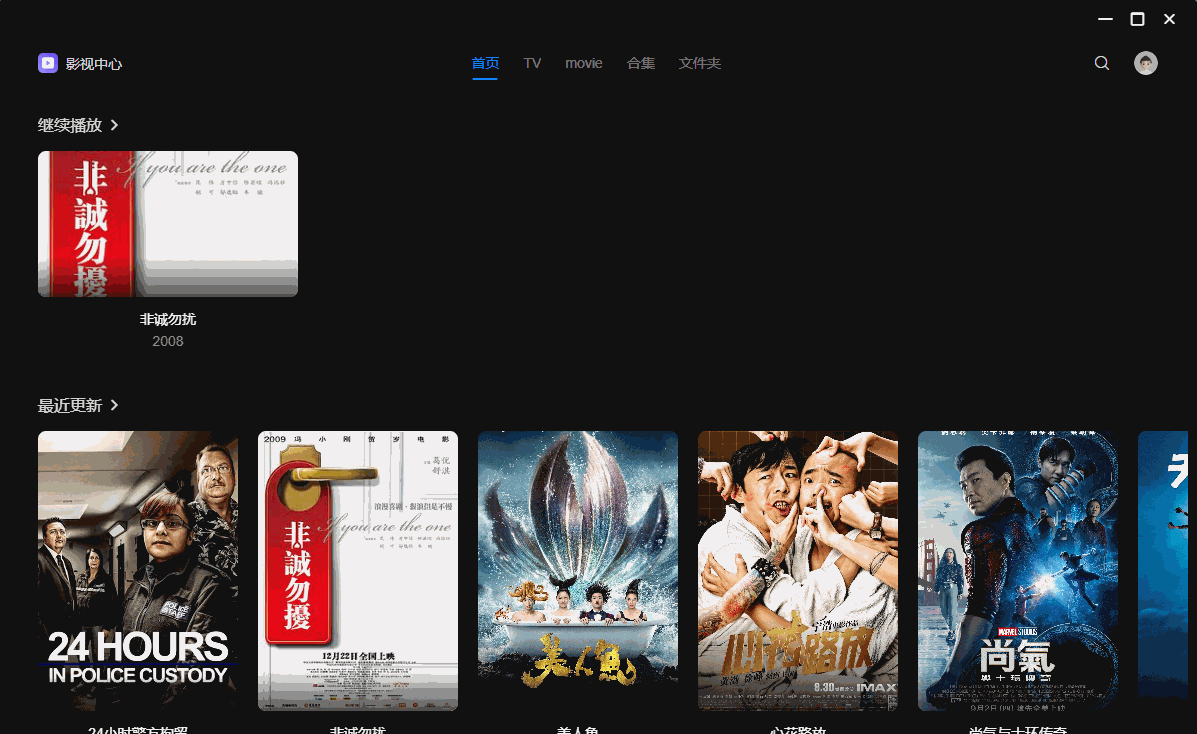1197x734 pixels.
Task: Open the 非诚勿扰 poster in recent updates
Action: click(x=358, y=571)
